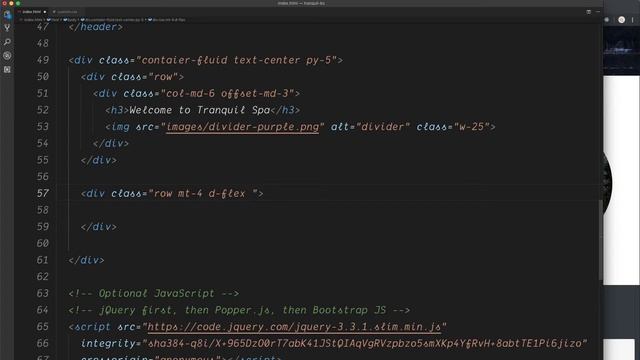This screenshot has width=640, height=360.
Task: Open the Source Control view
Action: (x=7, y=28)
